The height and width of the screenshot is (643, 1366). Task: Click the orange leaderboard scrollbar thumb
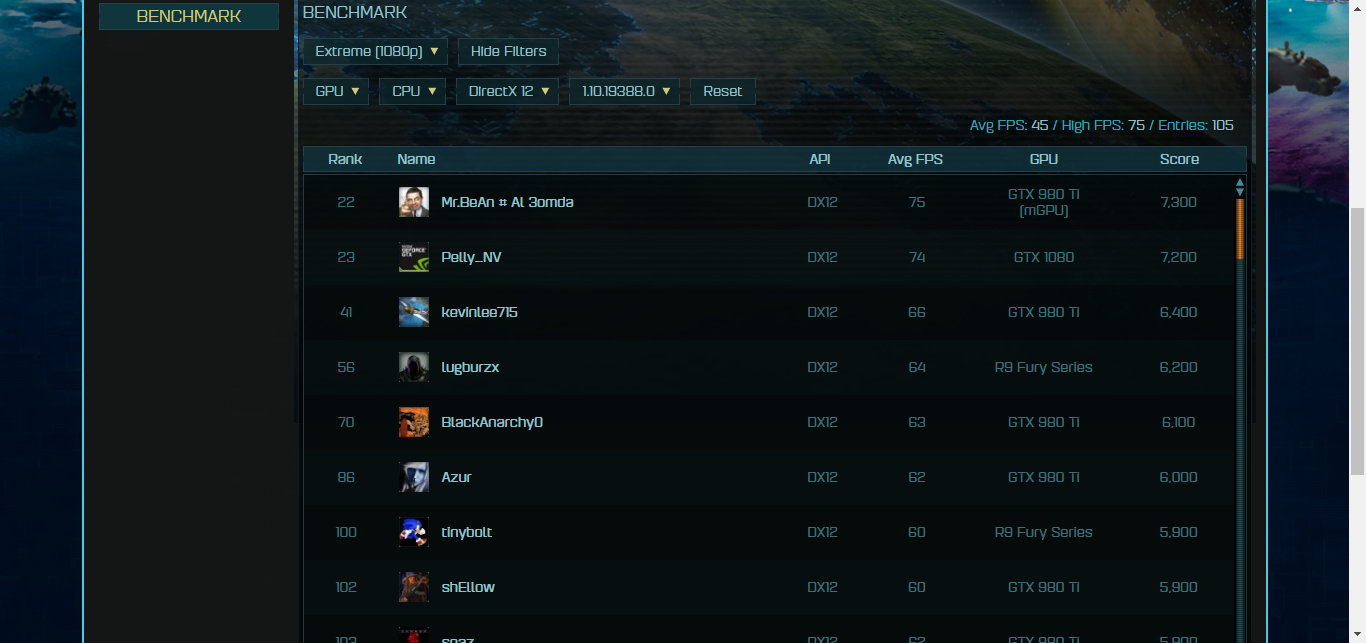click(1240, 229)
